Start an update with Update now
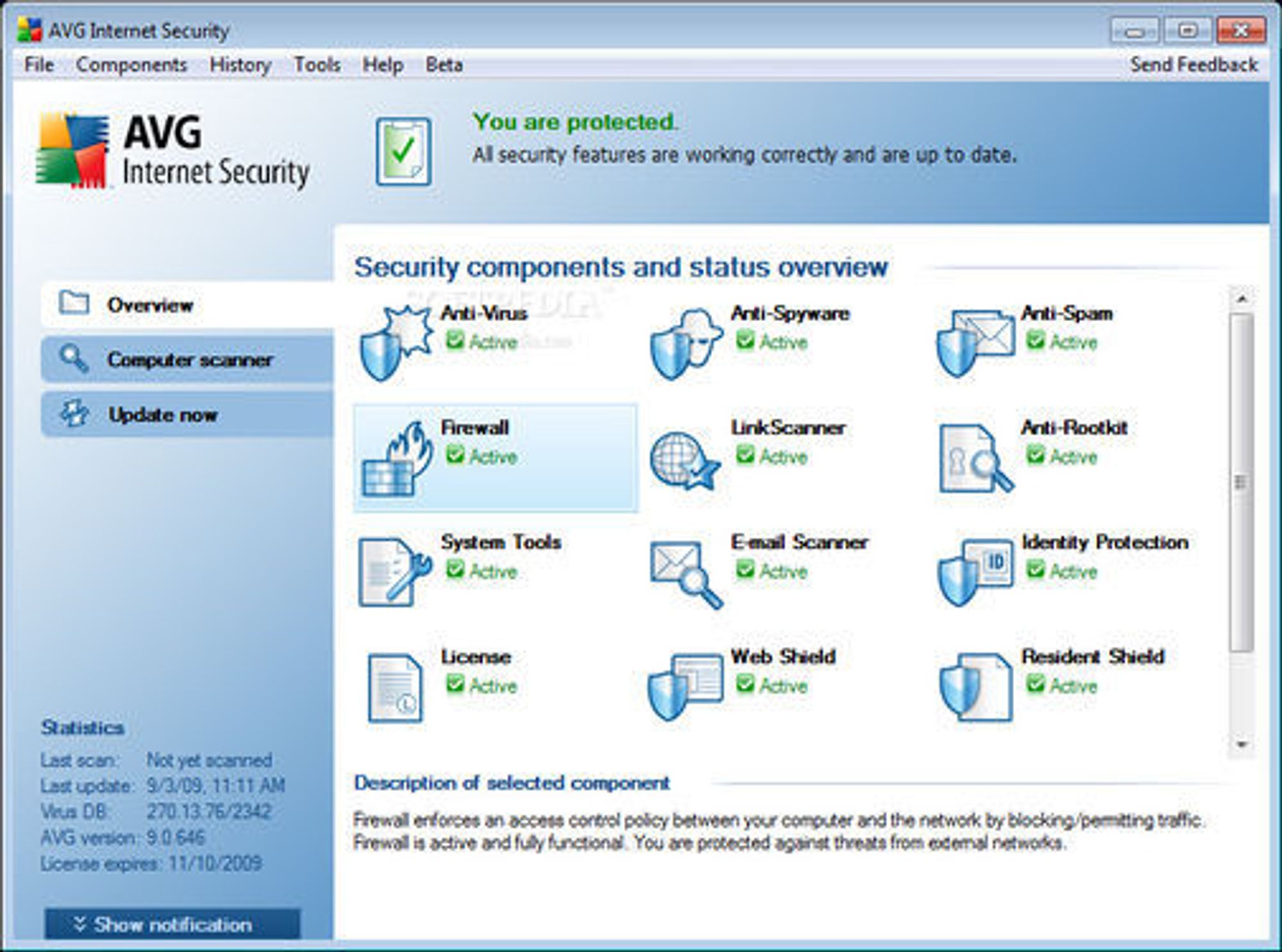 (x=187, y=414)
